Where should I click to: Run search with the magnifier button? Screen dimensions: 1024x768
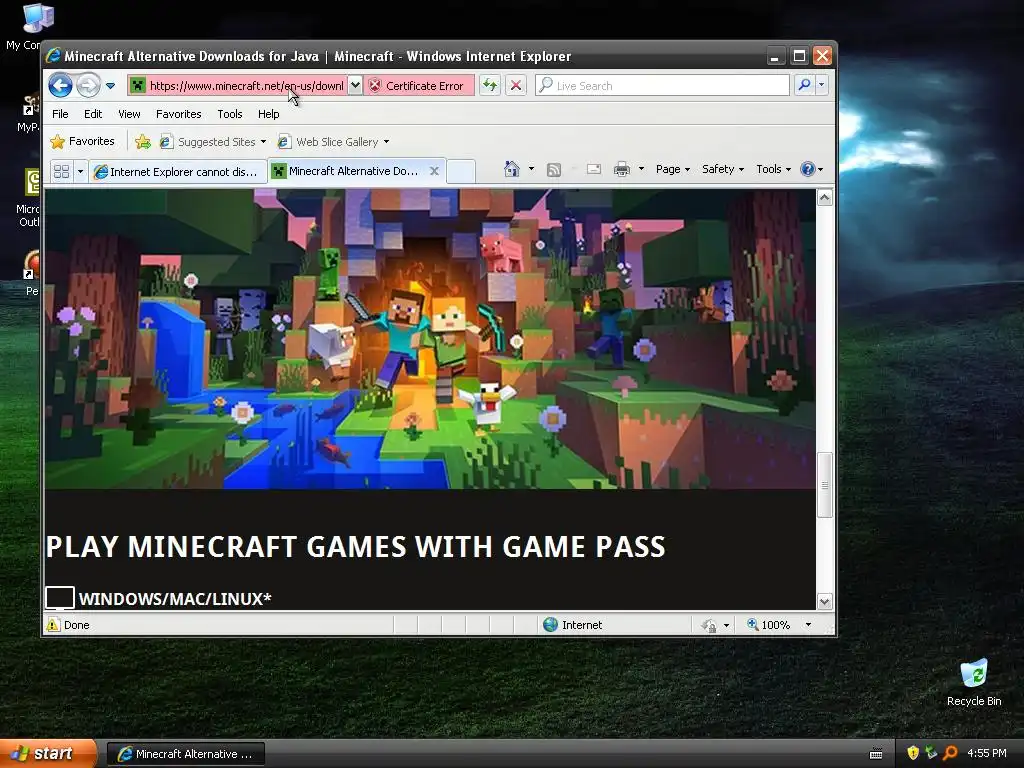click(x=805, y=85)
